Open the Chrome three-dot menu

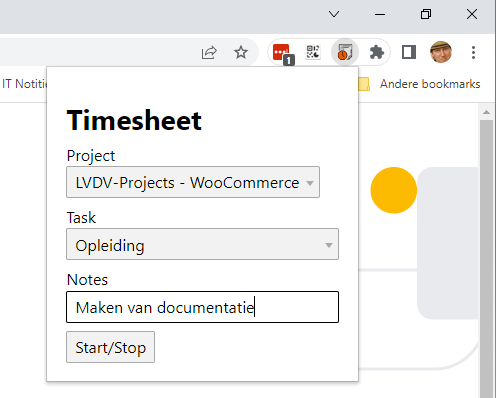click(473, 52)
